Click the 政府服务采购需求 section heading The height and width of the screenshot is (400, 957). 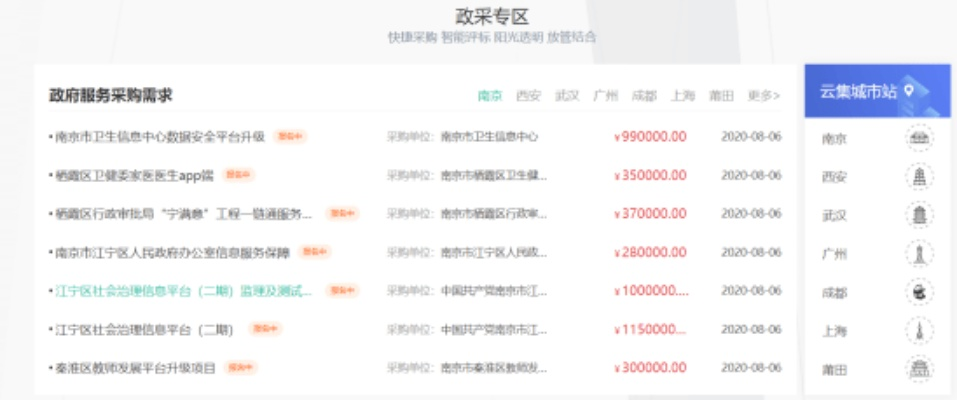110,95
